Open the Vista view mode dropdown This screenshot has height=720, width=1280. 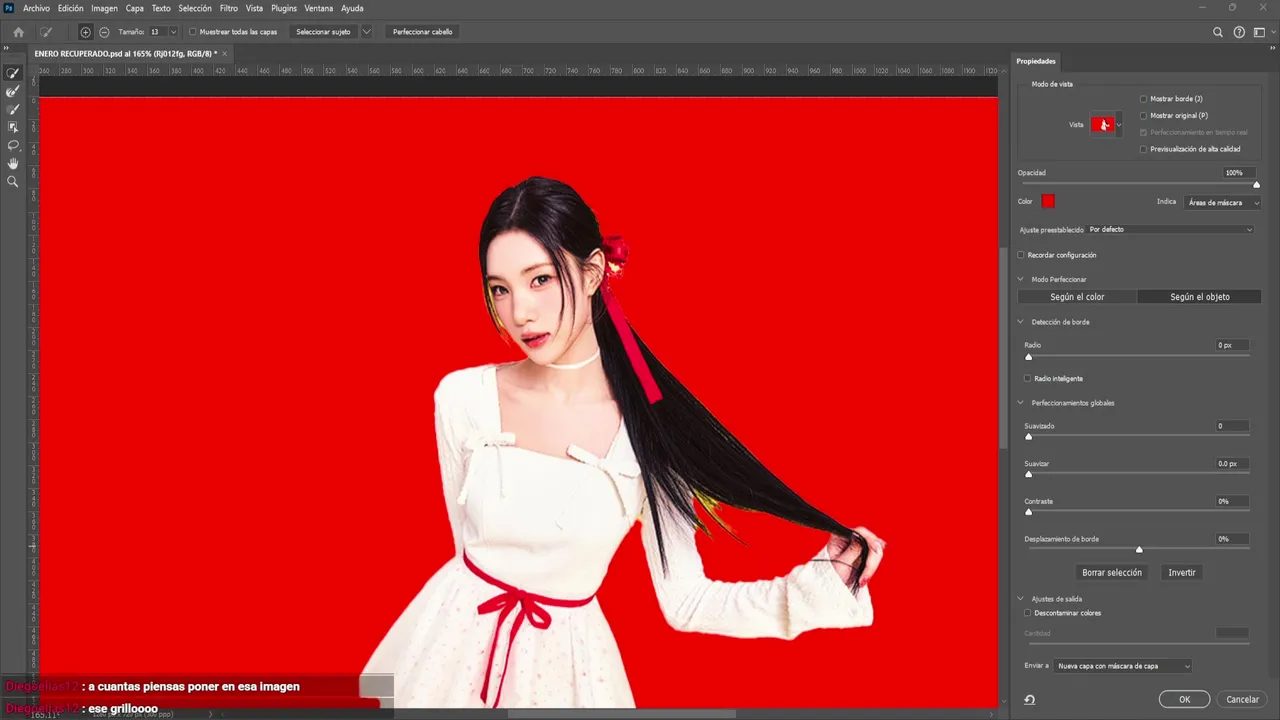pyautogui.click(x=1119, y=125)
